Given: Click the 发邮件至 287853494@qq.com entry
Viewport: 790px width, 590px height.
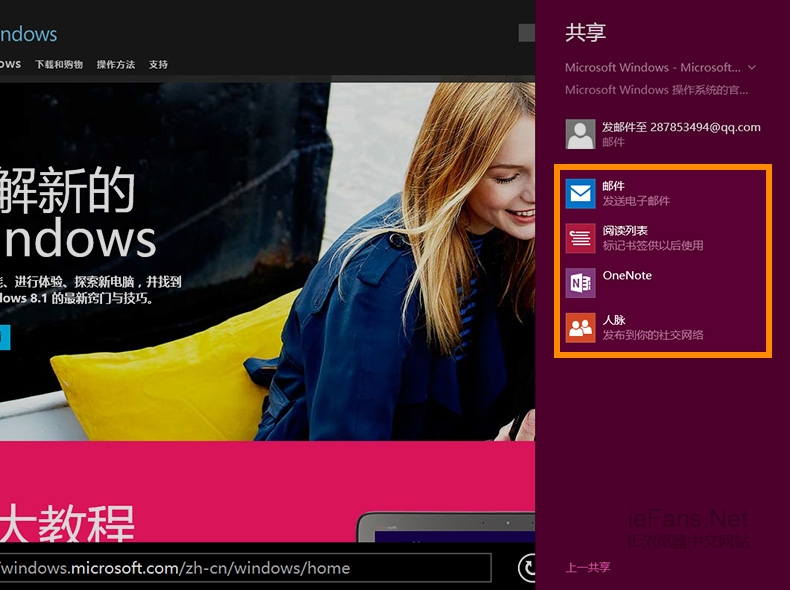Looking at the screenshot, I should click(663, 134).
